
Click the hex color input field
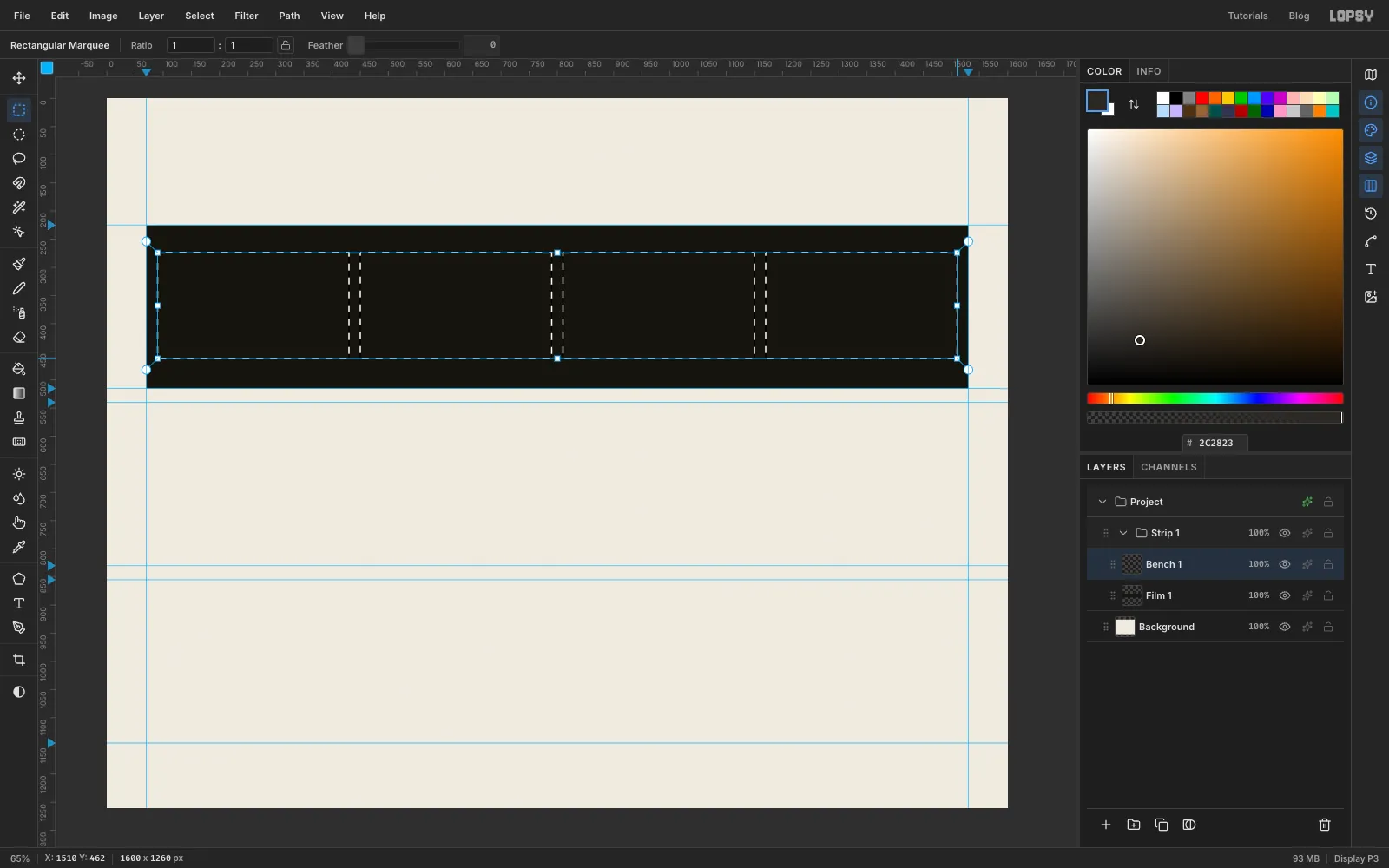tap(1215, 443)
